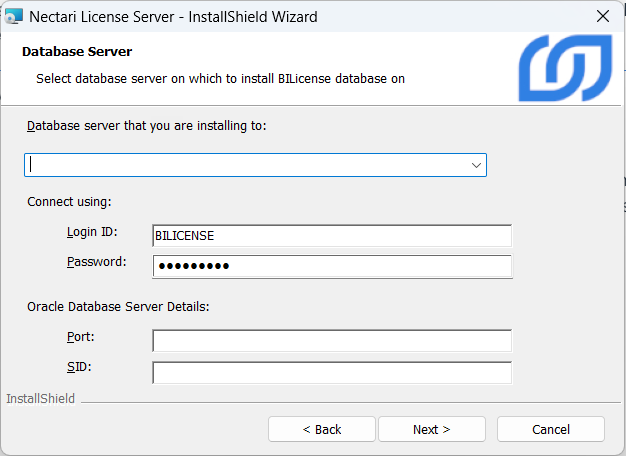626x456 pixels.
Task: Click the "Database server that you are installing to" label
Action: [x=147, y=126]
